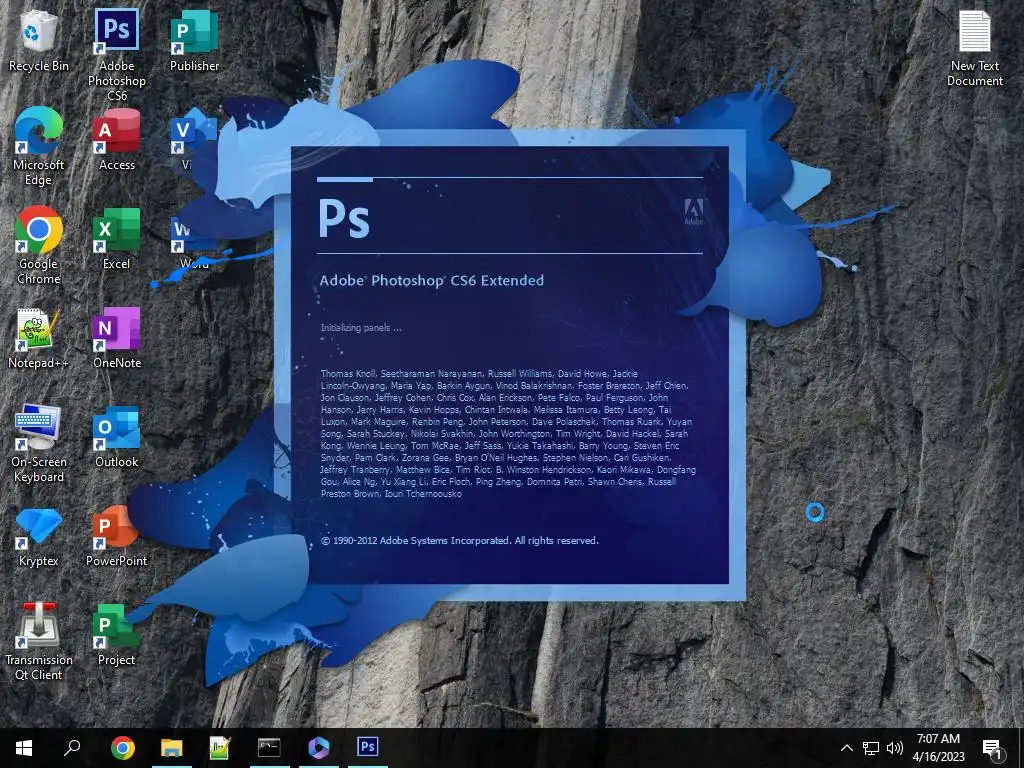Select the Project desktop shortcut
Screen dimensions: 1024x768
coord(117,635)
